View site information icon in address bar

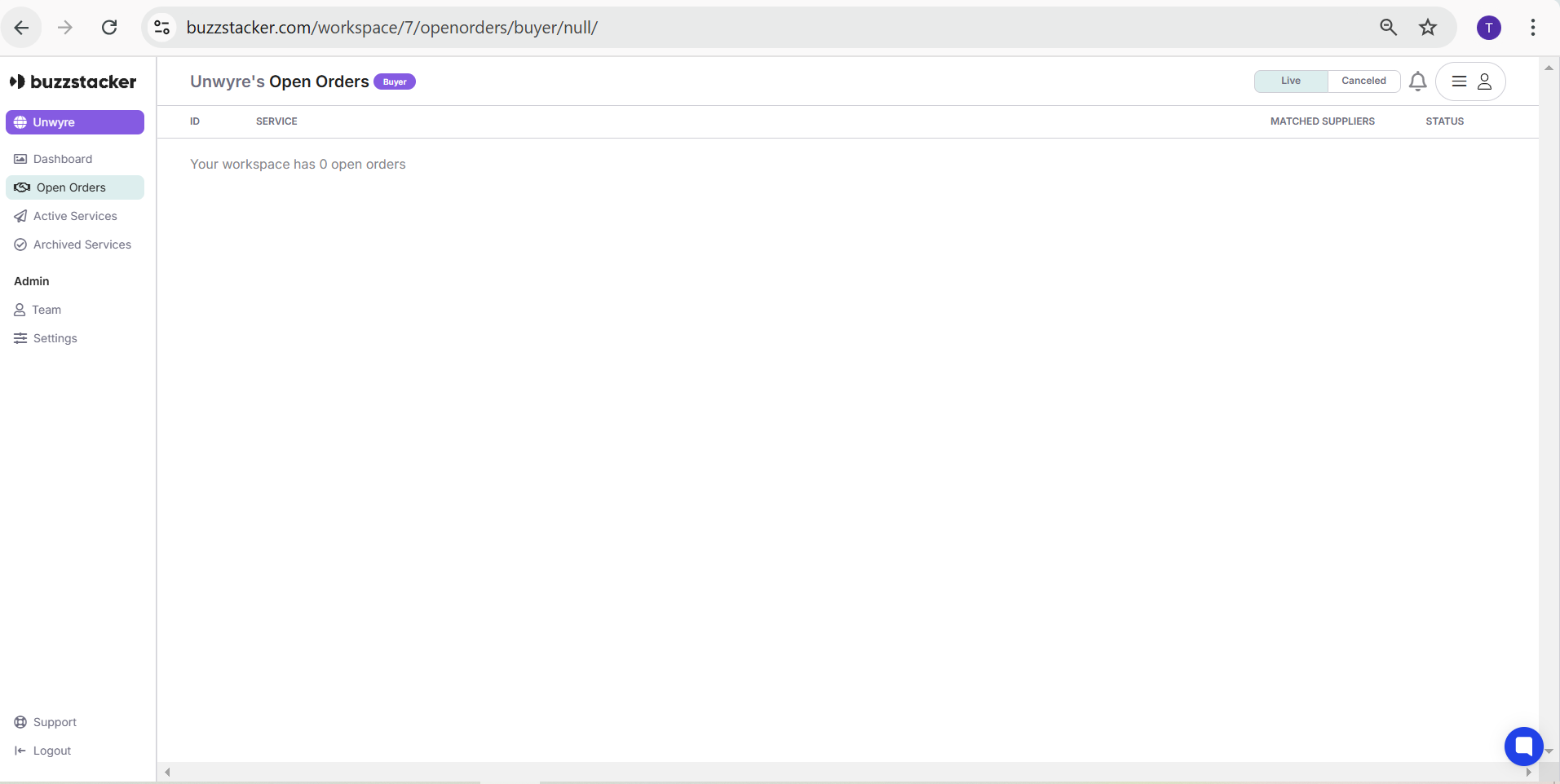[162, 28]
